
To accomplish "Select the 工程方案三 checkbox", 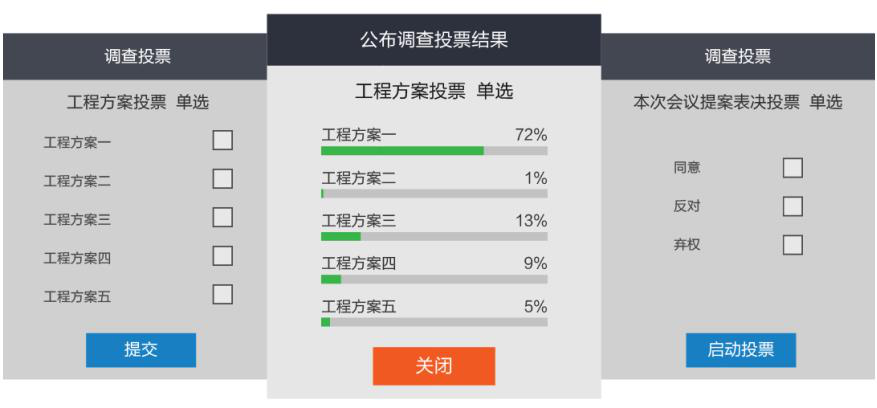I will (223, 217).
